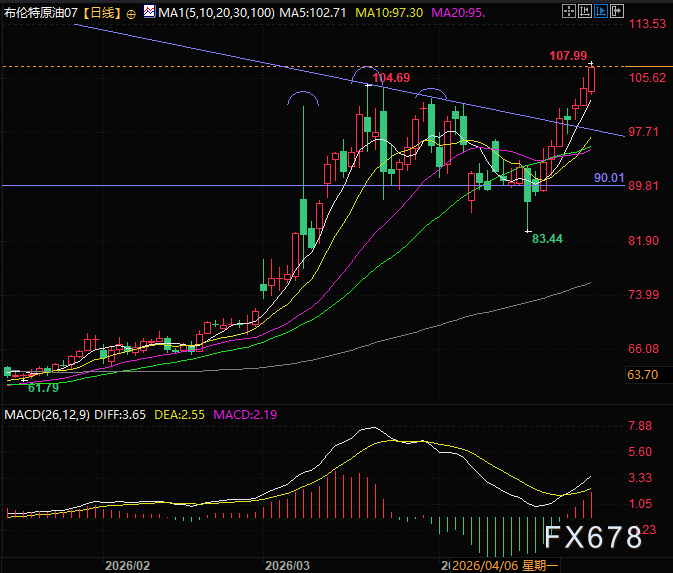
Task: Click the 107.99 high price marker
Action: [568, 56]
